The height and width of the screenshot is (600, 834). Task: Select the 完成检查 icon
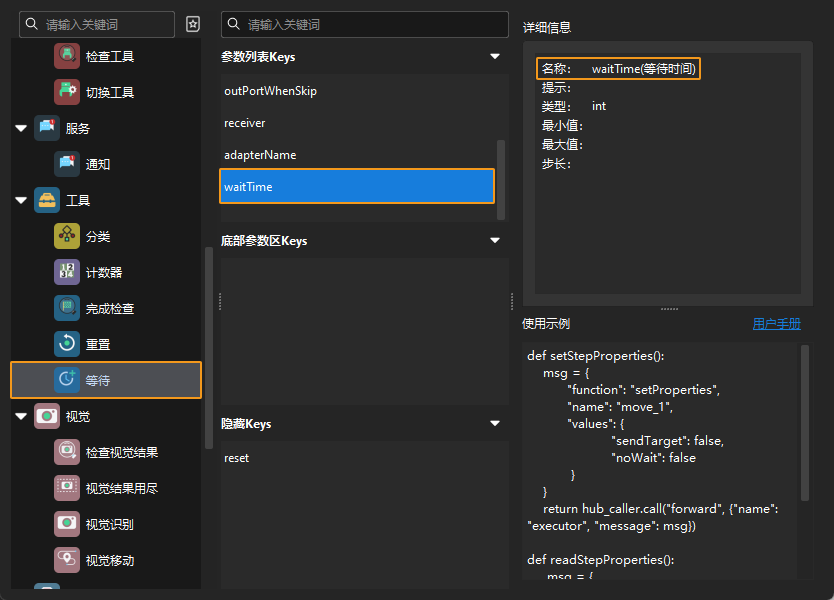tap(67, 308)
